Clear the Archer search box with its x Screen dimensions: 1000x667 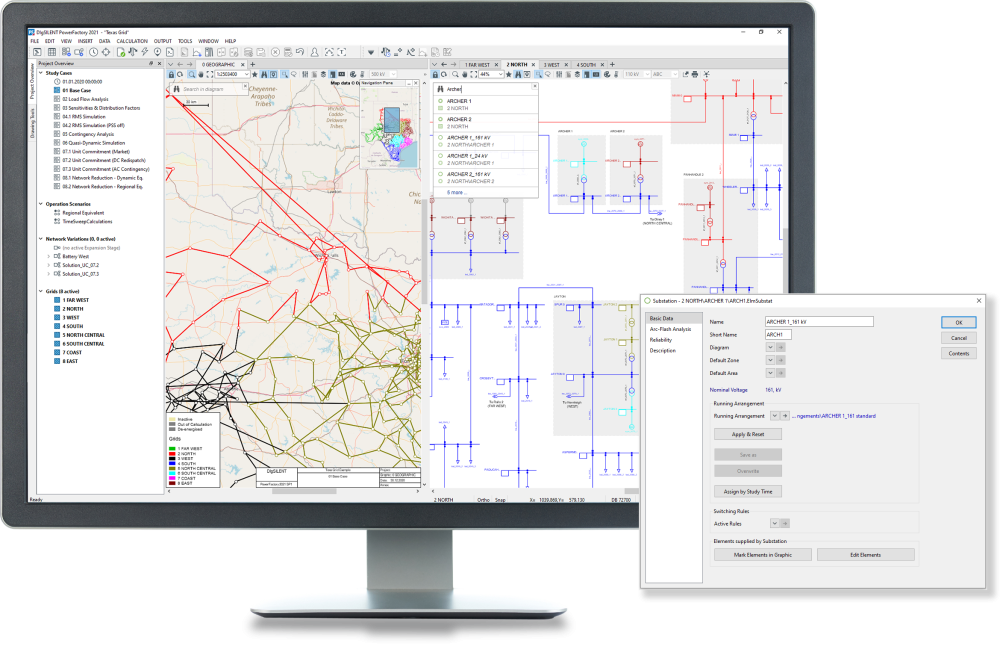pyautogui.click(x=534, y=86)
